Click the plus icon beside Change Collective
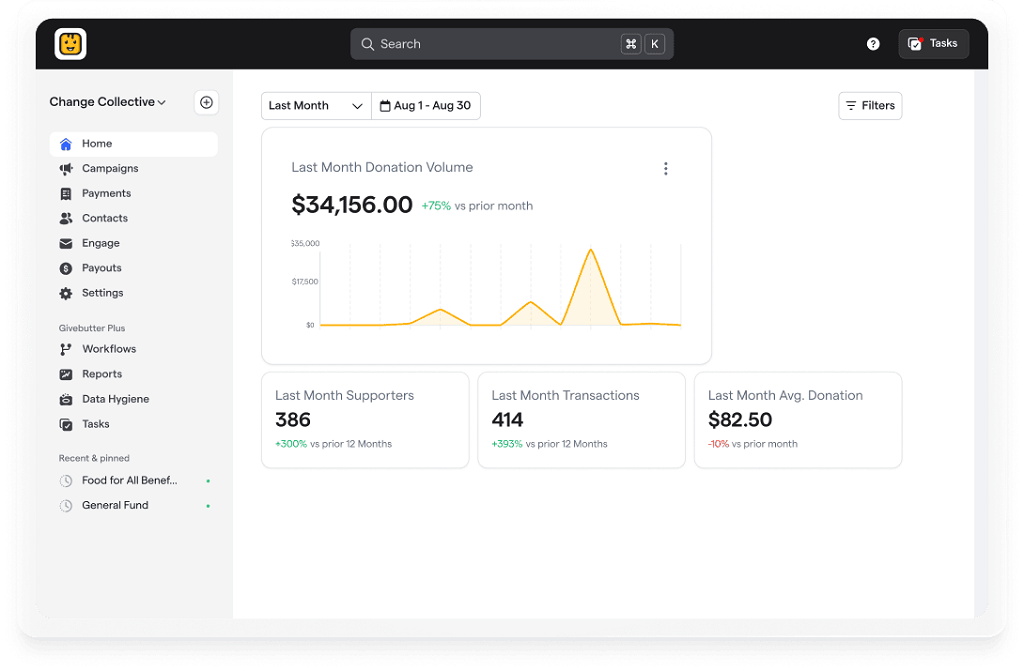The width and height of the screenshot is (1024, 671). [x=206, y=102]
